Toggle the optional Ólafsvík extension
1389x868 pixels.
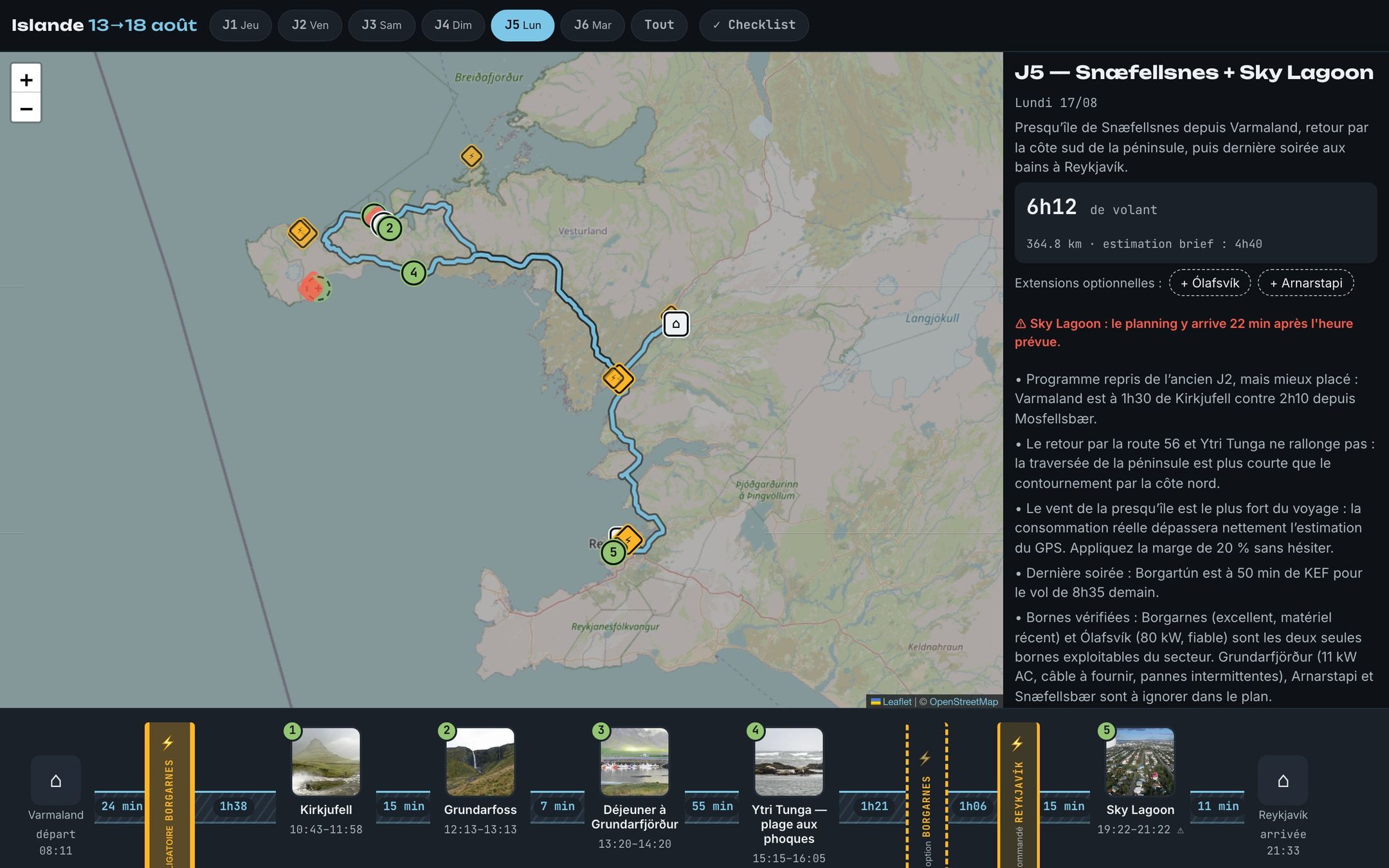[1210, 283]
